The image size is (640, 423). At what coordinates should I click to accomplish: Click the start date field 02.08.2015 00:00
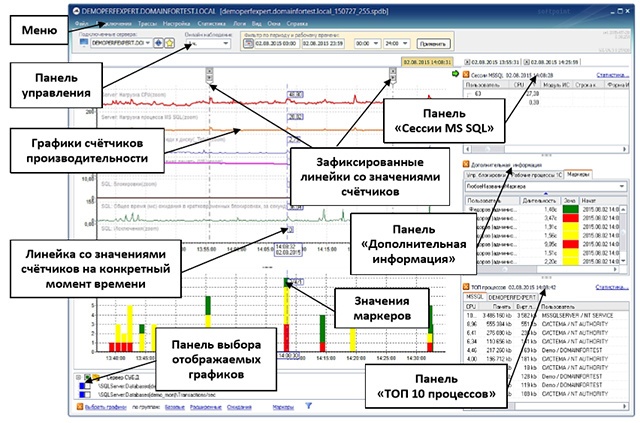click(276, 43)
